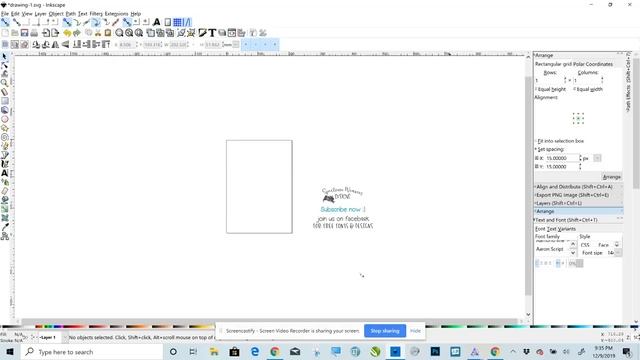
Task: Select the Ellipse tool
Action: tap(4, 119)
